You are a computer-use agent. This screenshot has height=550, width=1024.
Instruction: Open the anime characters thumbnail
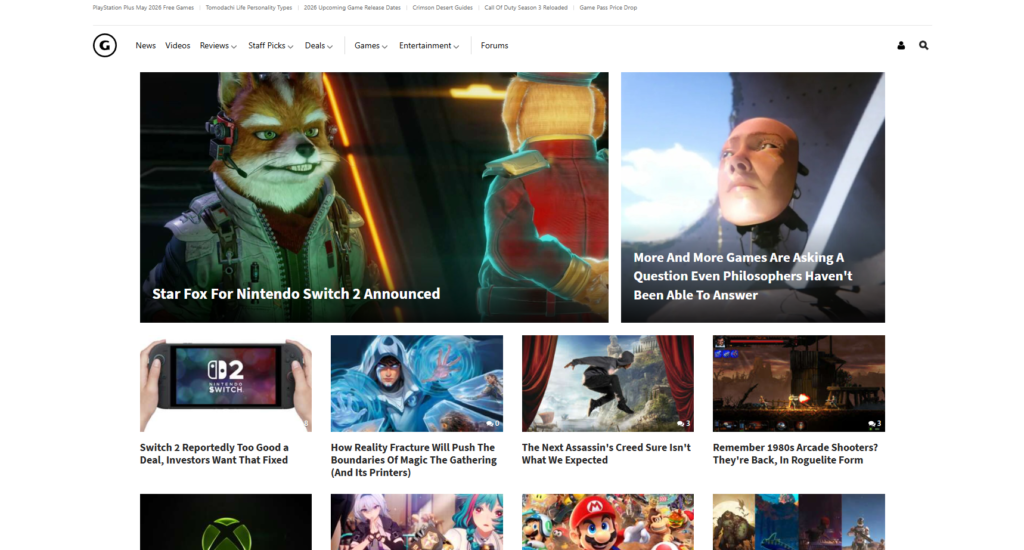point(417,522)
